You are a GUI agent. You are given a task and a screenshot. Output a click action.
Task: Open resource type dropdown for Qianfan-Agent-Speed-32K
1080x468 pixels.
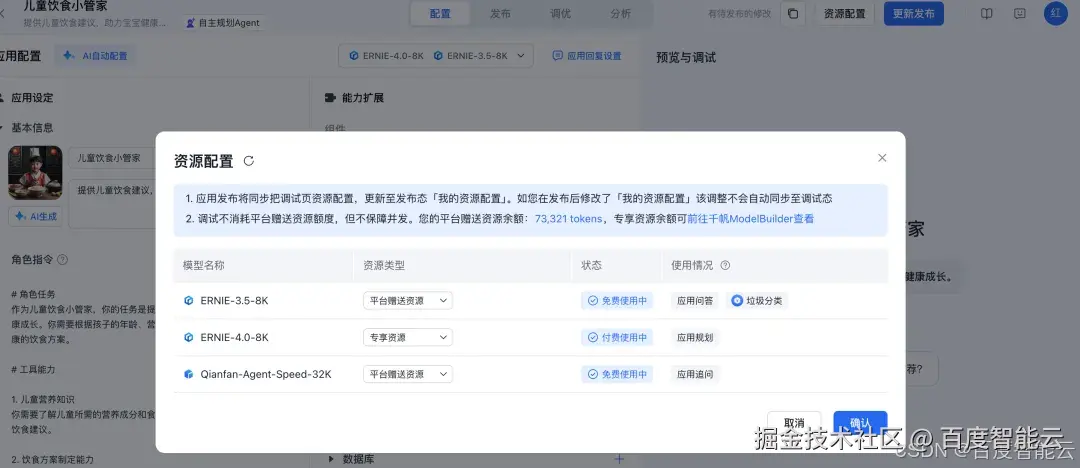[x=408, y=374]
